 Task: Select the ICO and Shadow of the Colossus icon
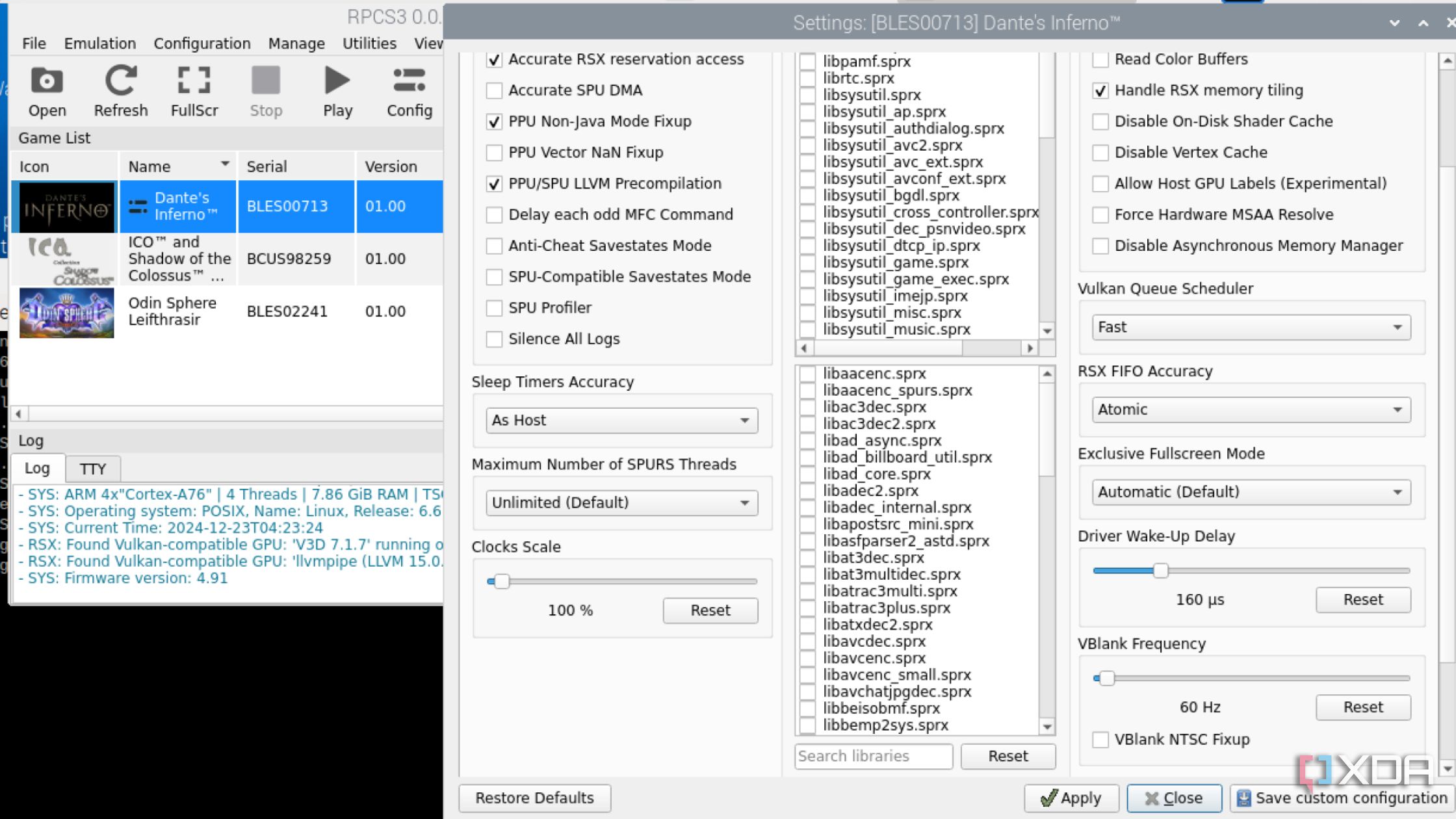click(66, 259)
